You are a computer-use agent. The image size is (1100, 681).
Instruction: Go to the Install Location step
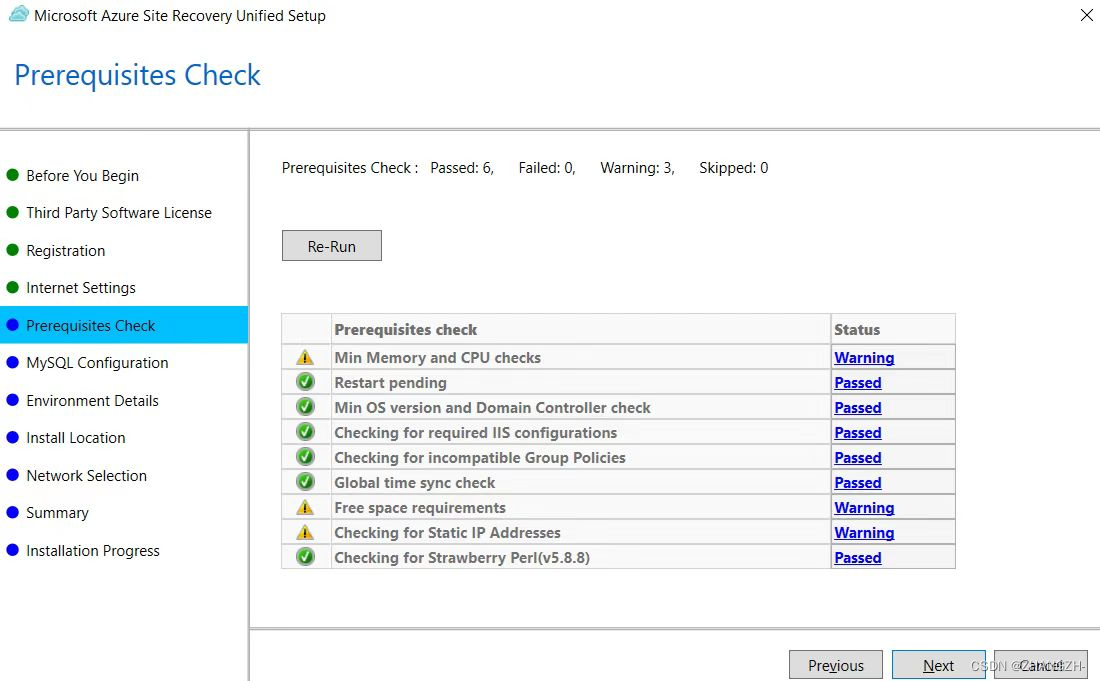pyautogui.click(x=76, y=438)
